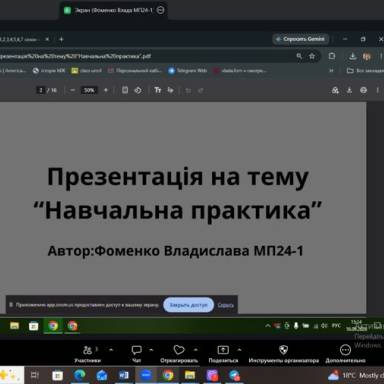Screen dimensions: 384x384
Task: Open Zoom app from local taskbar
Action: point(146,375)
